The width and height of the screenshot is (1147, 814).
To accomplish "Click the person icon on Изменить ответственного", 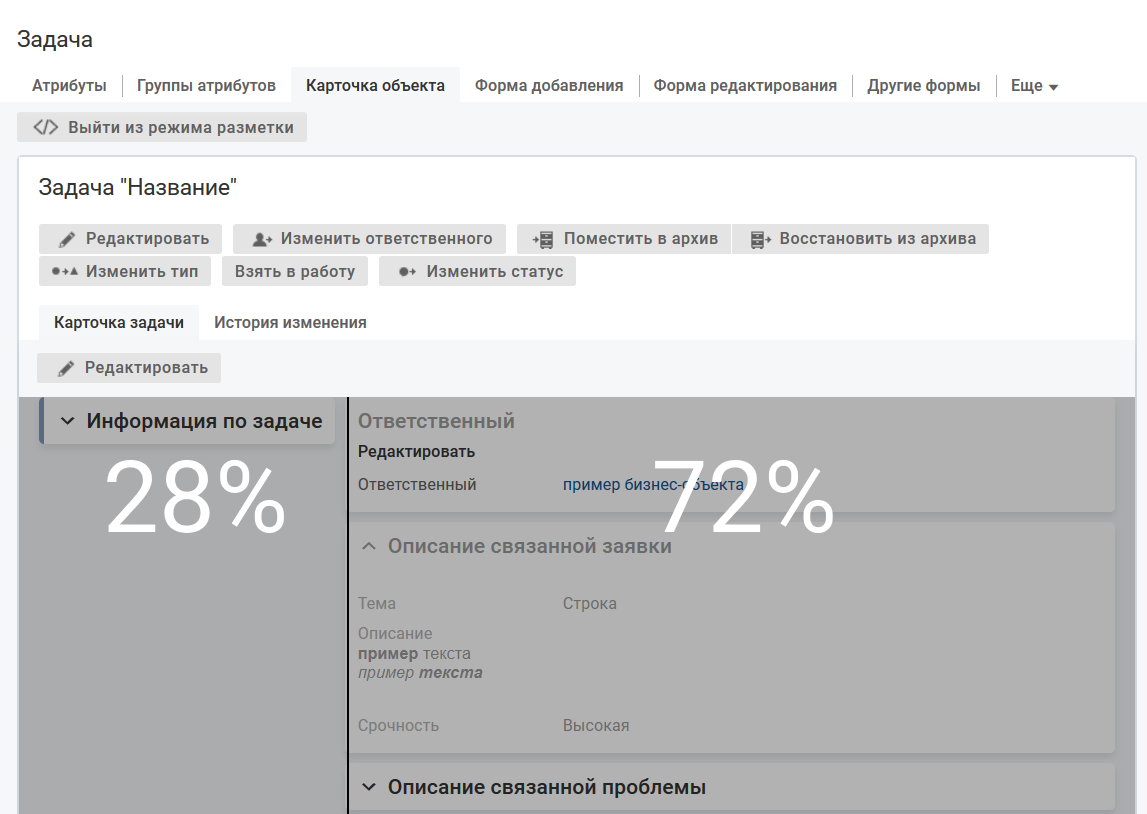I will pyautogui.click(x=262, y=239).
